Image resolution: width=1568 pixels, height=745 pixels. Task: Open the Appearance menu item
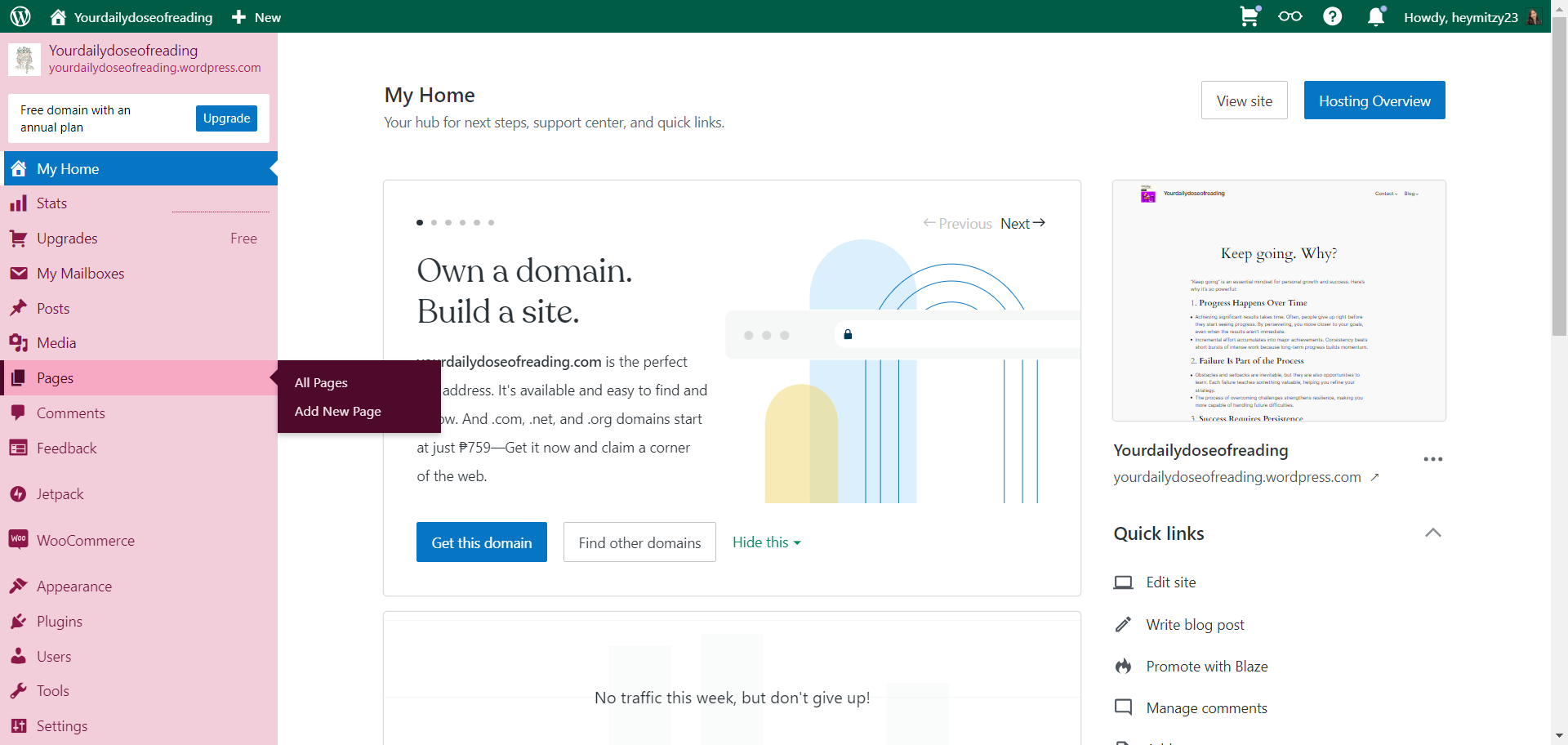pos(140,587)
